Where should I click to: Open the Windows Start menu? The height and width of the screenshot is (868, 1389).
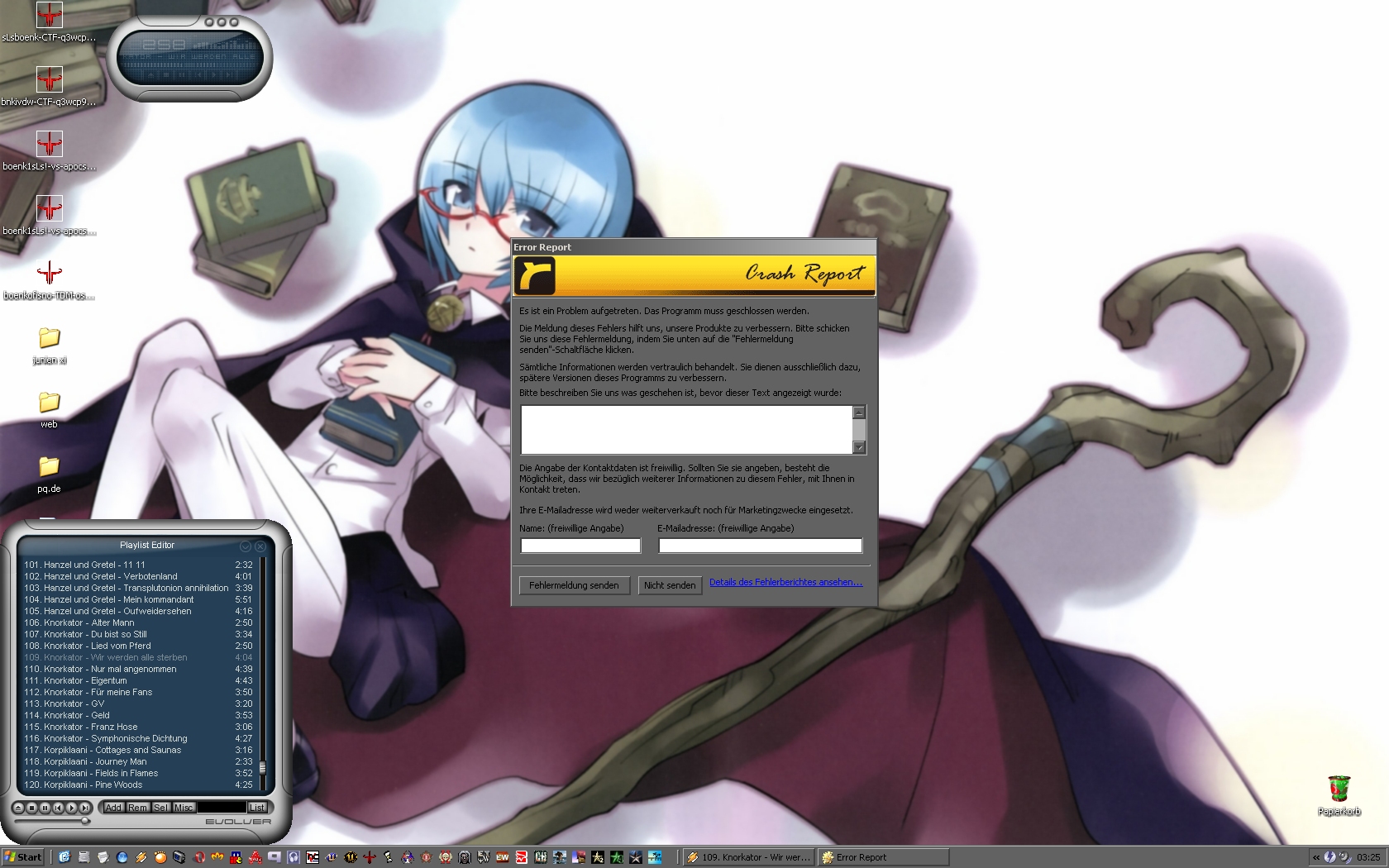[23, 857]
